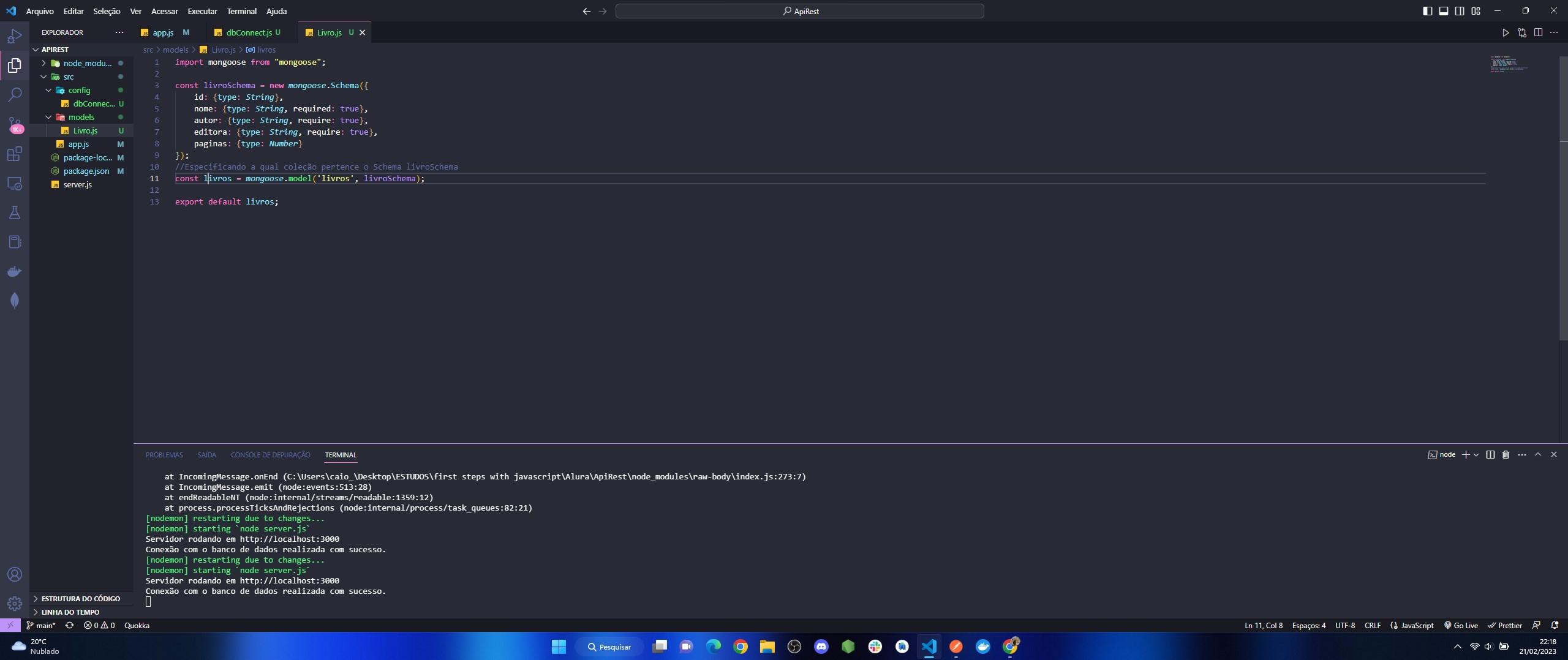Open terminal panel ellipsis menu

click(x=1522, y=454)
